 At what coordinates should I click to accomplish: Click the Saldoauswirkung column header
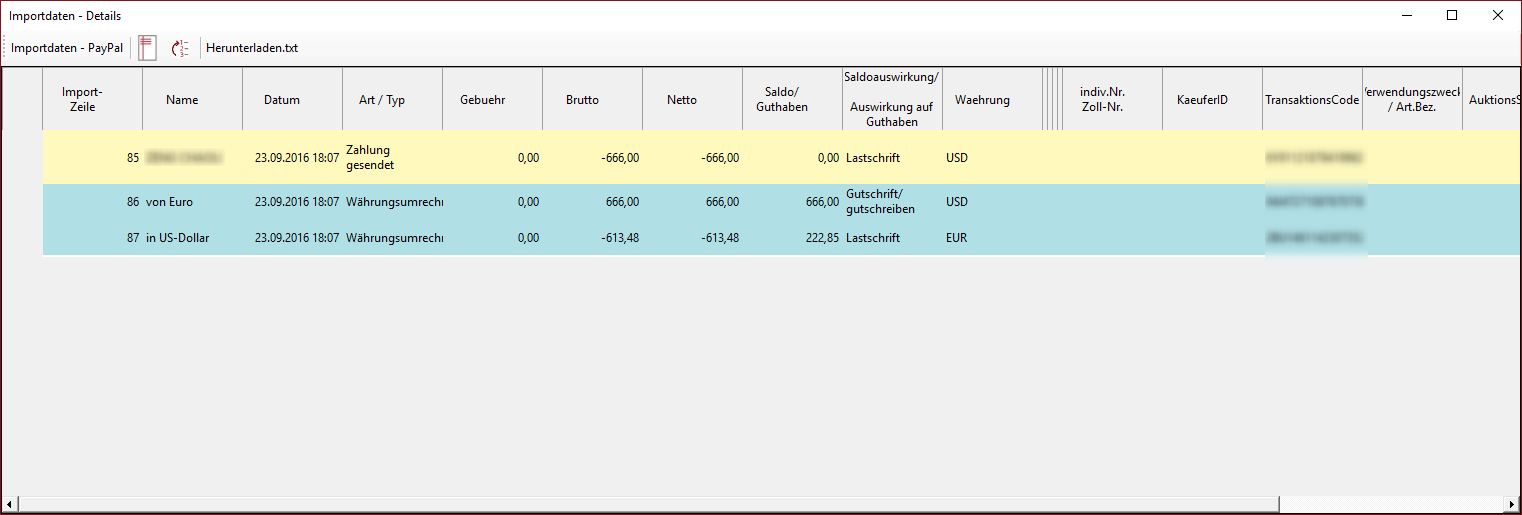[x=892, y=99]
